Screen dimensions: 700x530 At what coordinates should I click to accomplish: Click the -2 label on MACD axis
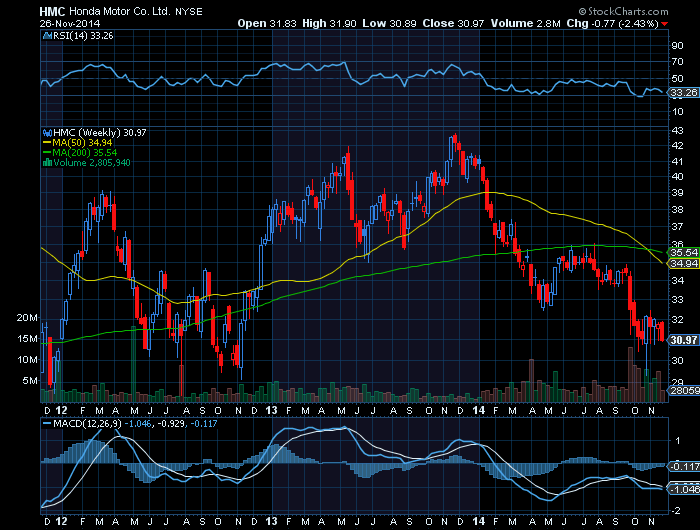[675, 510]
